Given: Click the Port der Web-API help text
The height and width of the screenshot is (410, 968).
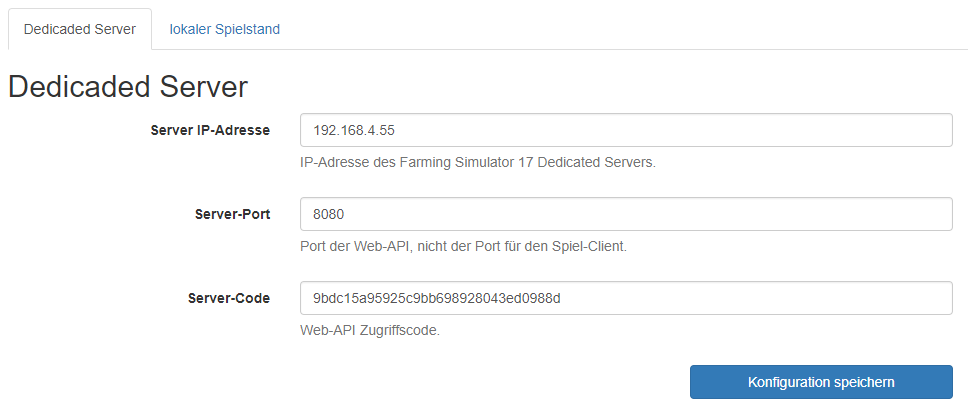Looking at the screenshot, I should coord(464,246).
